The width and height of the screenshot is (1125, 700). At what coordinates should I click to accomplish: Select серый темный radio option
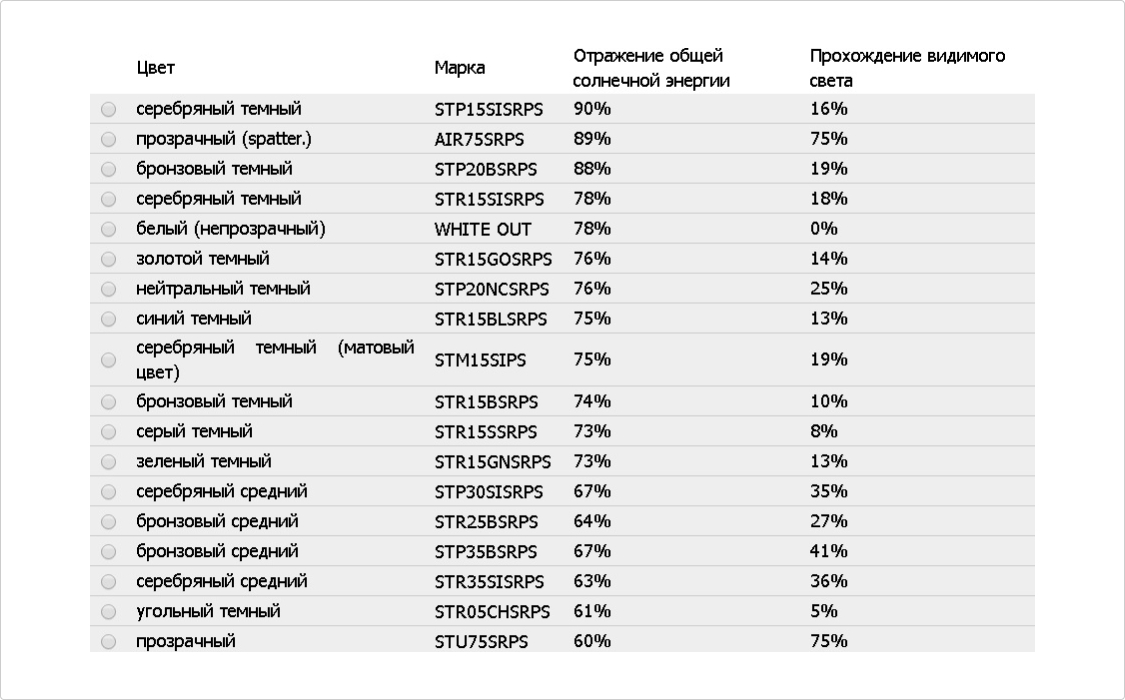pyautogui.click(x=108, y=433)
